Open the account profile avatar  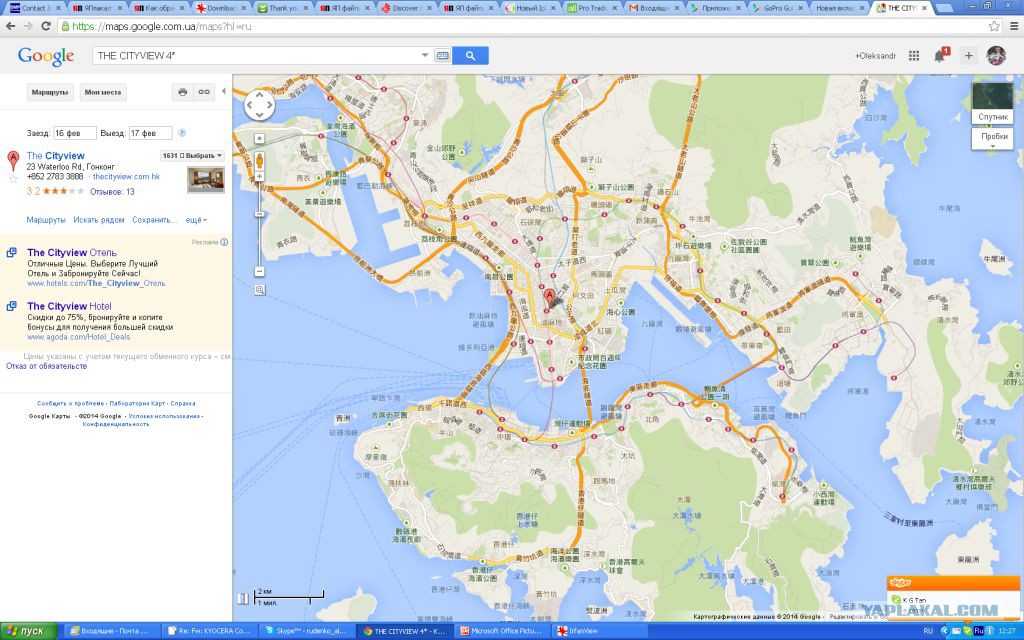coord(996,56)
